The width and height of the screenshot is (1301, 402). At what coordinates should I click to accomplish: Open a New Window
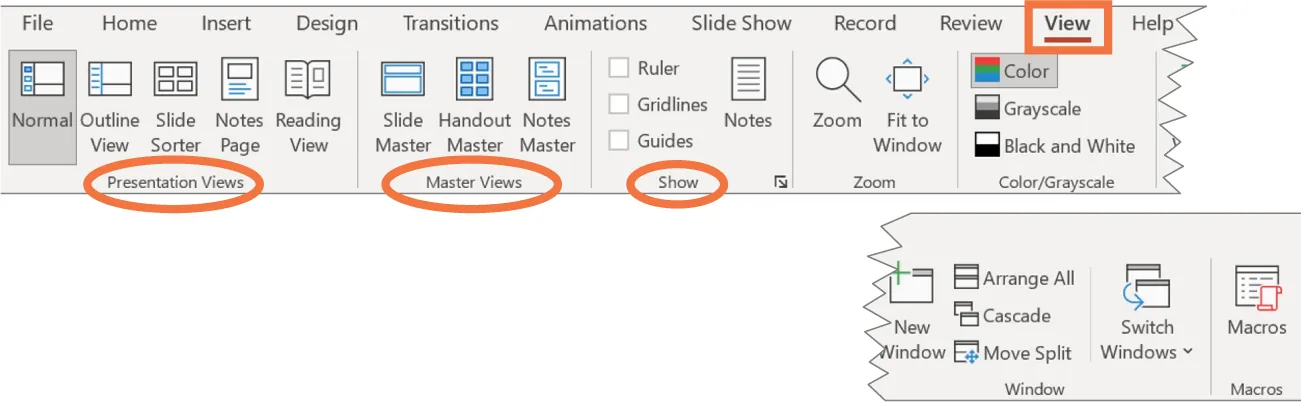point(911,312)
